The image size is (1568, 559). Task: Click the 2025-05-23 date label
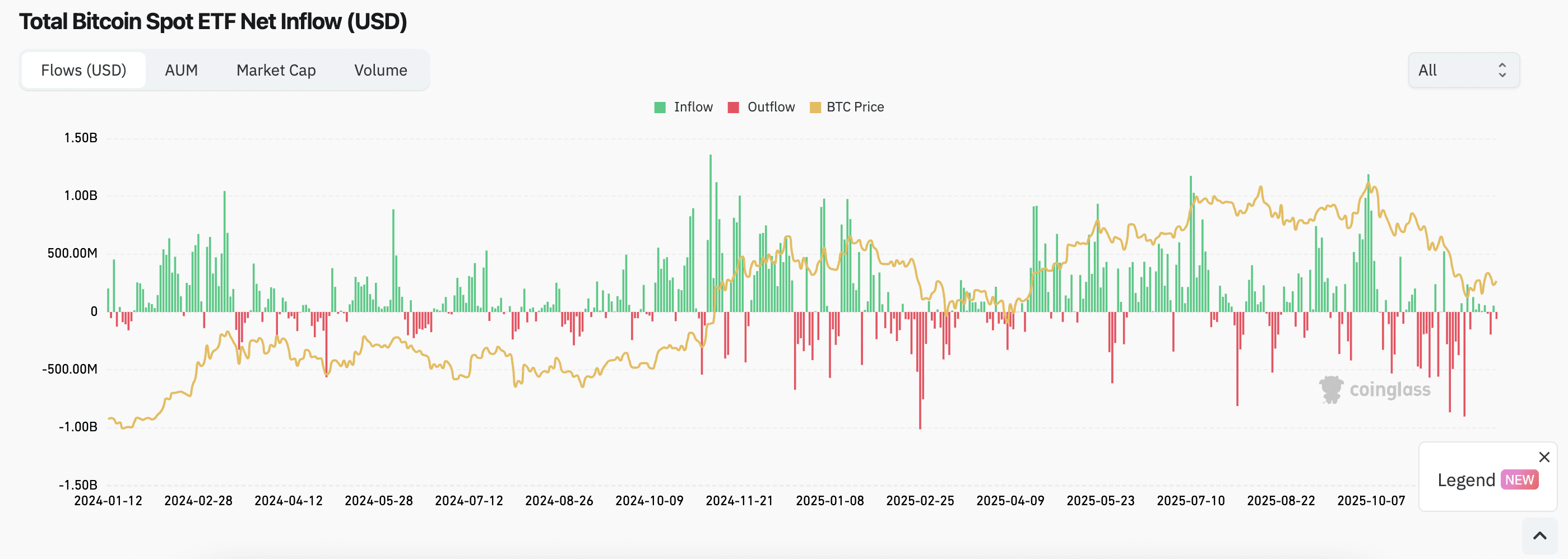coord(1101,501)
